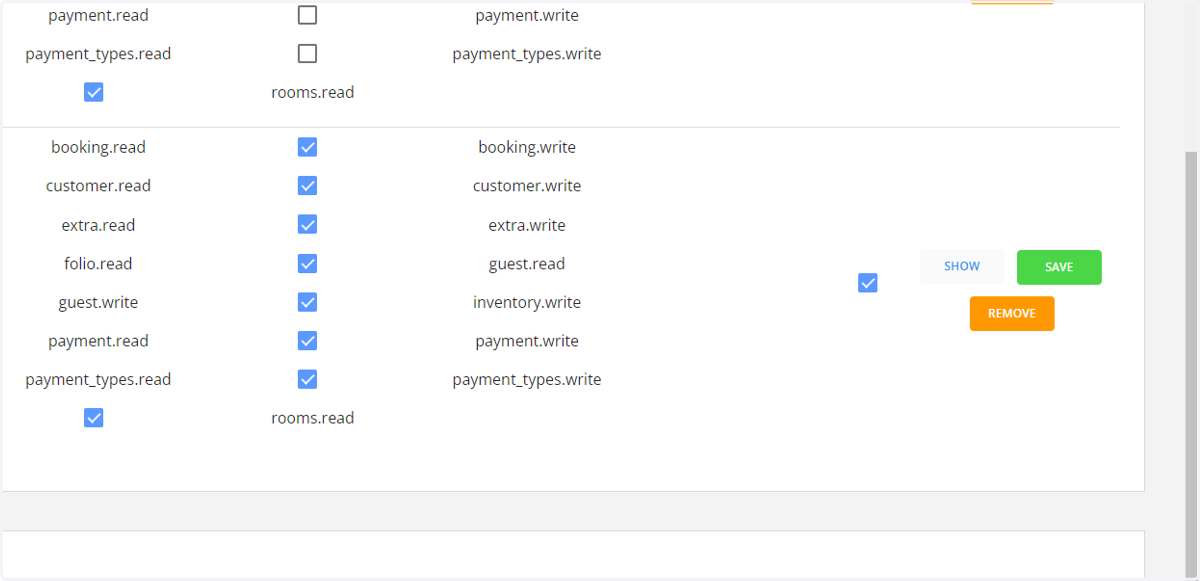1200x581 pixels.
Task: Click the SHOW button
Action: pyautogui.click(x=962, y=267)
